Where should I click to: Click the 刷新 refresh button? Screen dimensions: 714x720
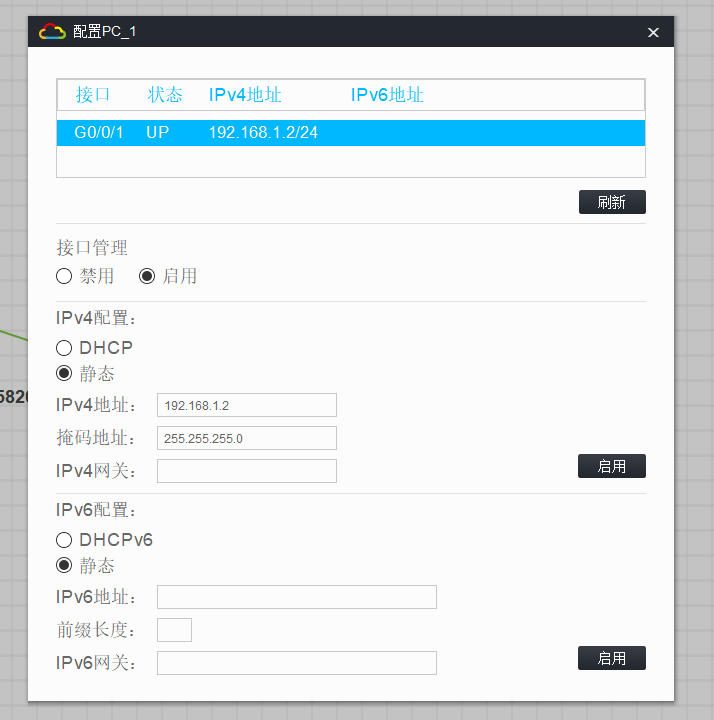tap(612, 202)
